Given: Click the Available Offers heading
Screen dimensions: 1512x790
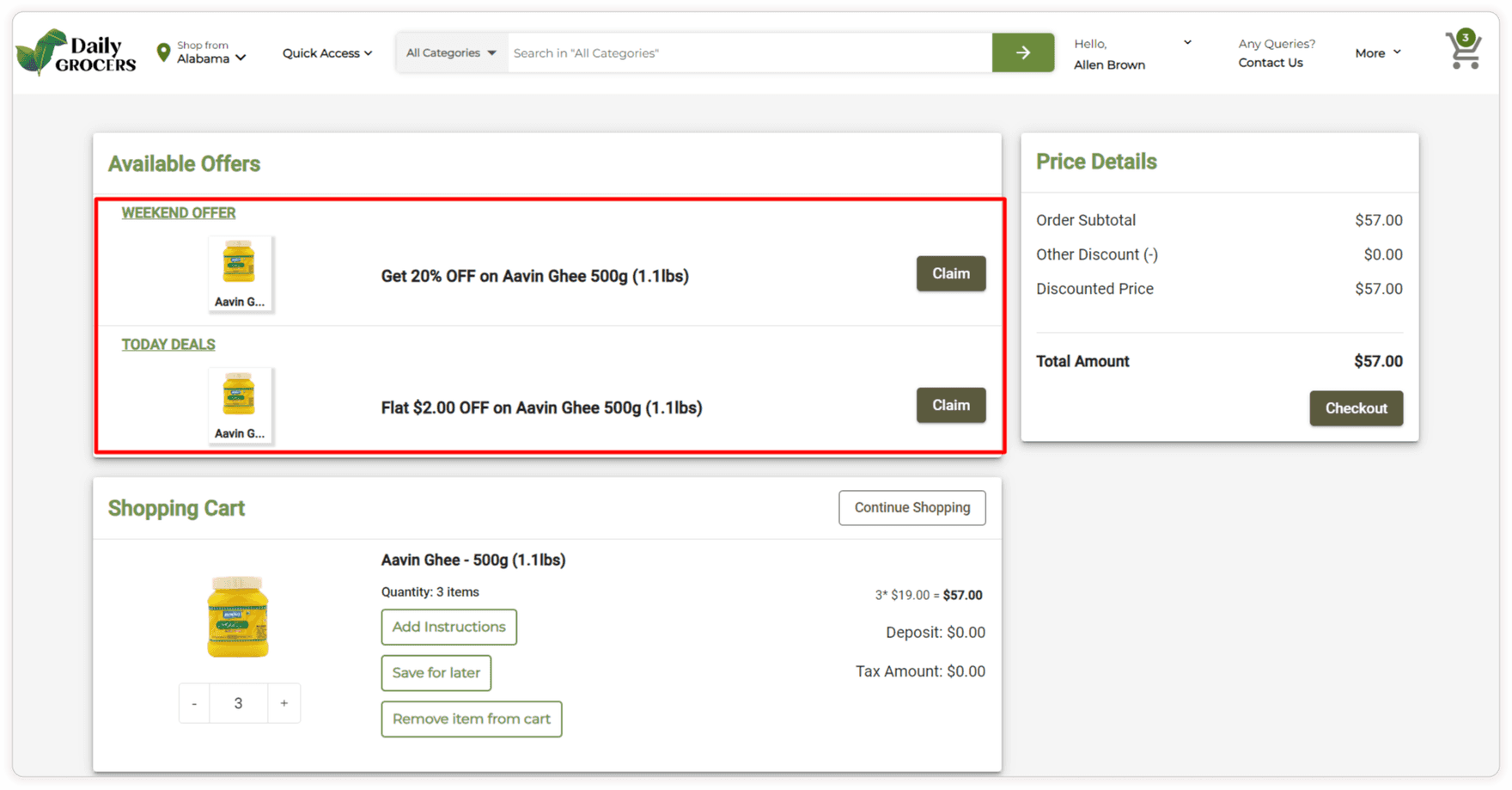Looking at the screenshot, I should pos(184,164).
